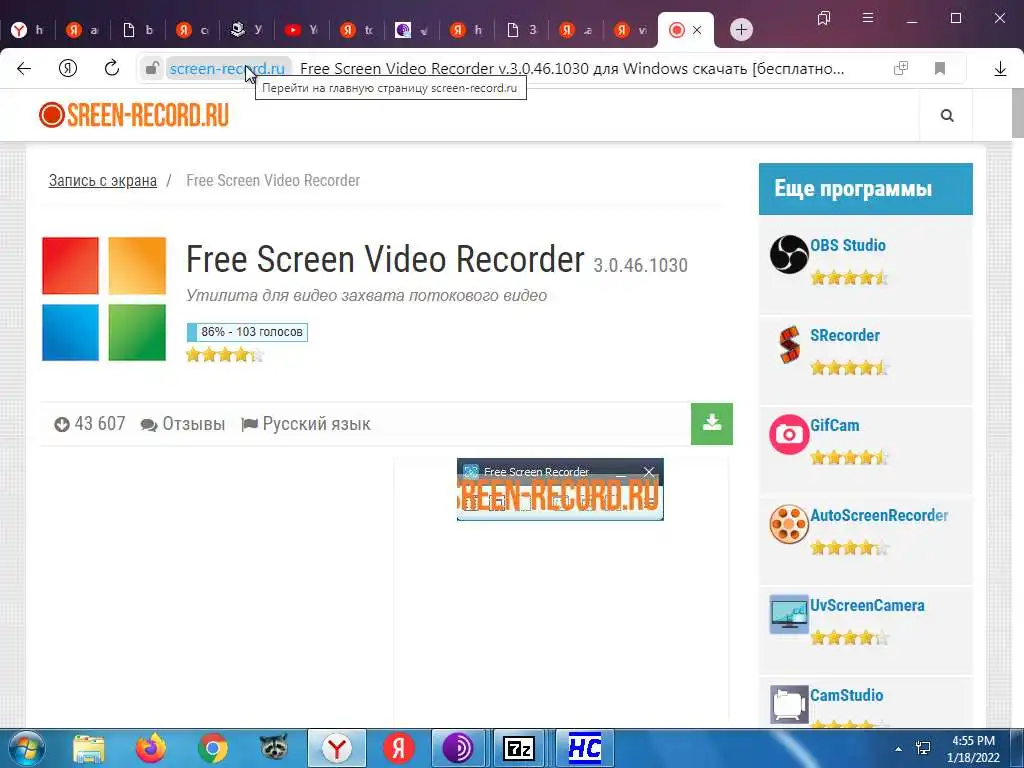Open the browser downloads panel
The height and width of the screenshot is (768, 1024).
(x=1000, y=69)
